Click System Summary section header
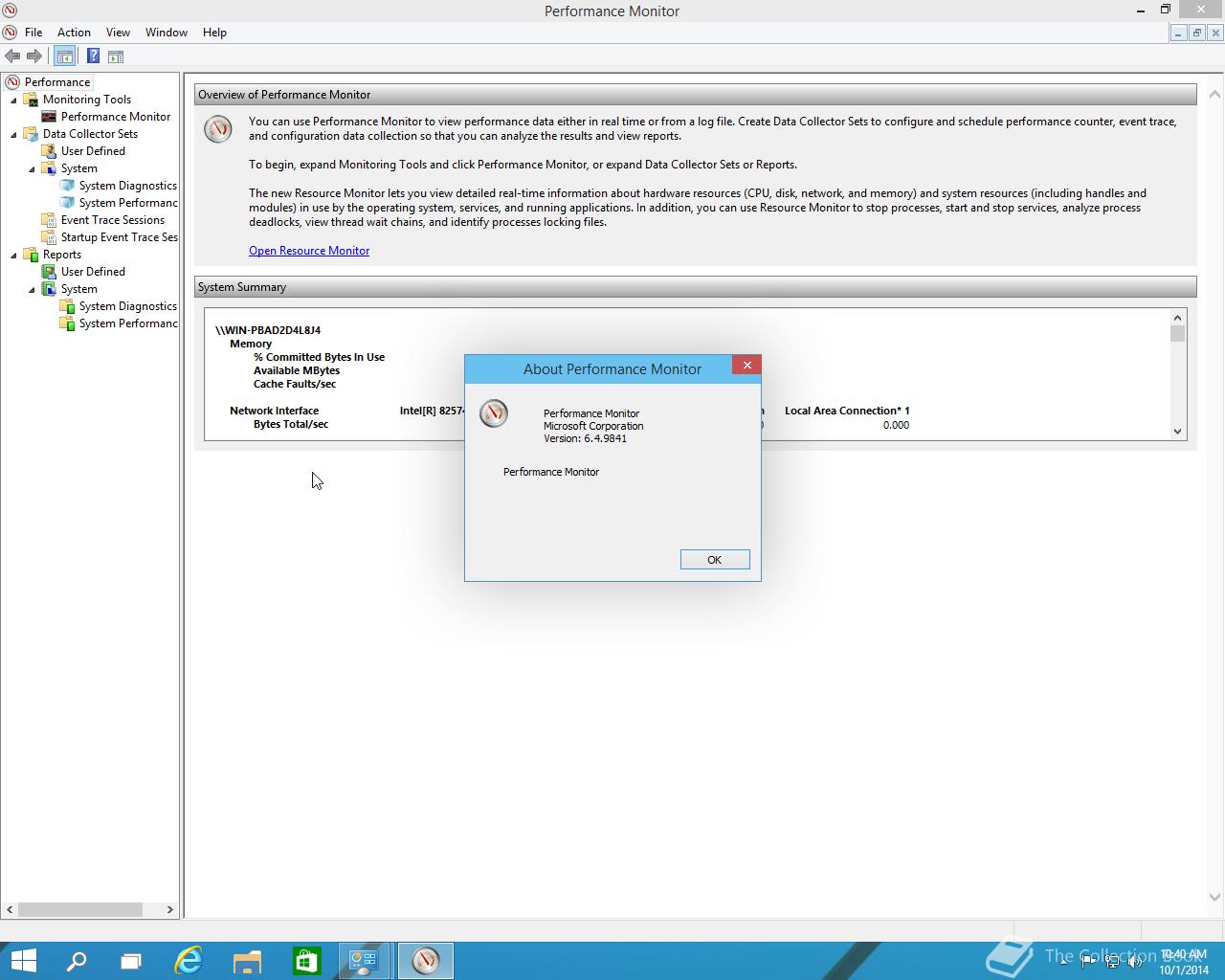The height and width of the screenshot is (980, 1225). [695, 287]
